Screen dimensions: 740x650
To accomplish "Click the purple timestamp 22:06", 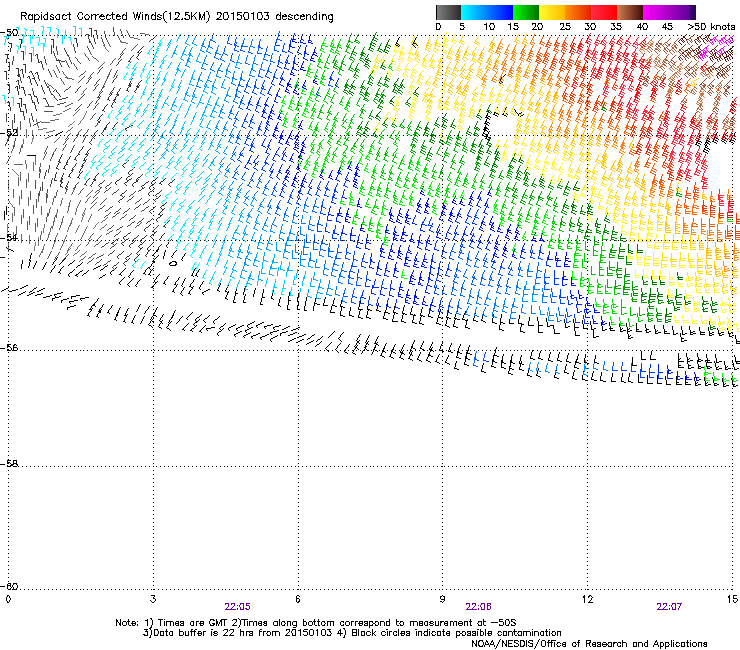I will (479, 607).
